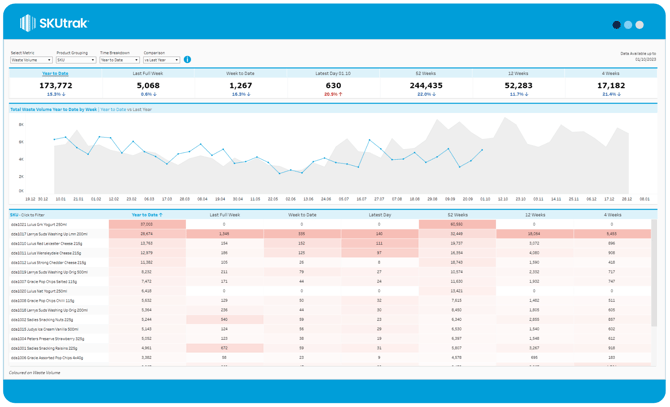Click the 37,015 highlighted heatmap cell

click(146, 225)
